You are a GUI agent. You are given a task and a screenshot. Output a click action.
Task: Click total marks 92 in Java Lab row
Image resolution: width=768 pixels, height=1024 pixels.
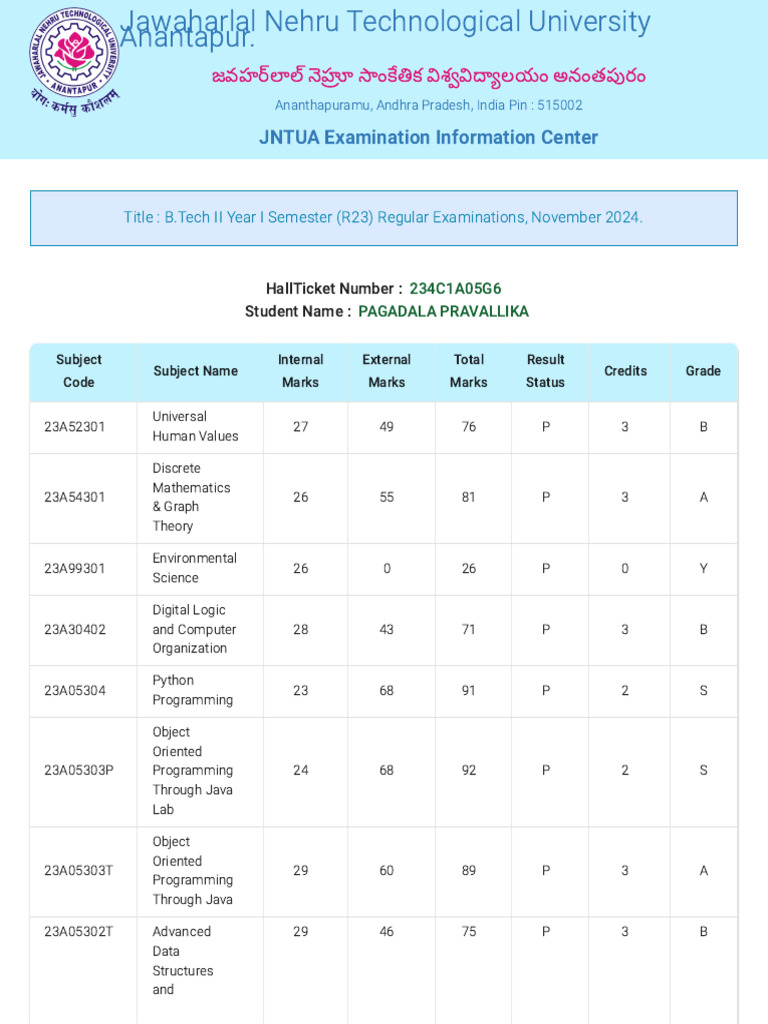coord(469,771)
